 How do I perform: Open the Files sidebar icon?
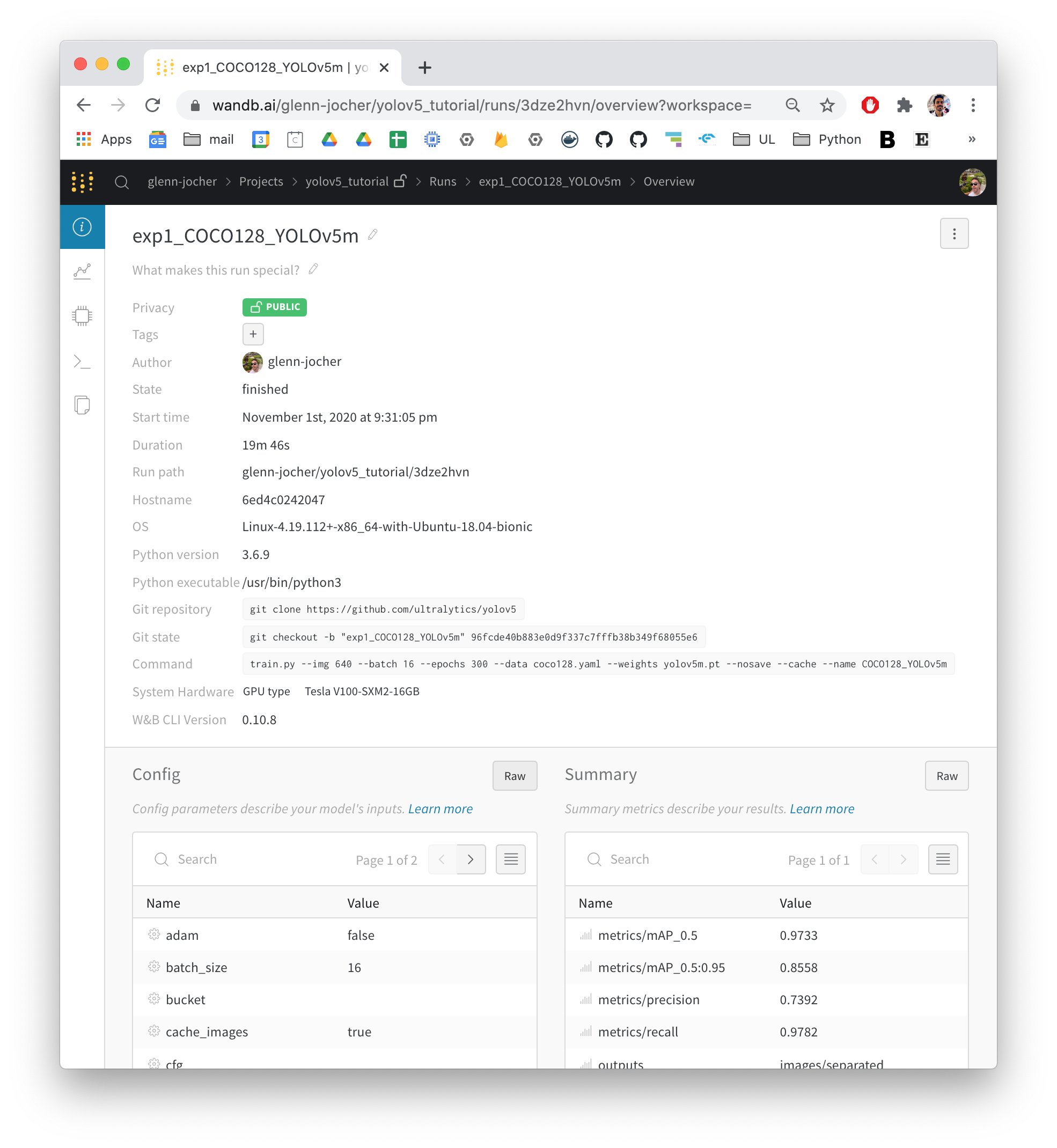pos(83,406)
